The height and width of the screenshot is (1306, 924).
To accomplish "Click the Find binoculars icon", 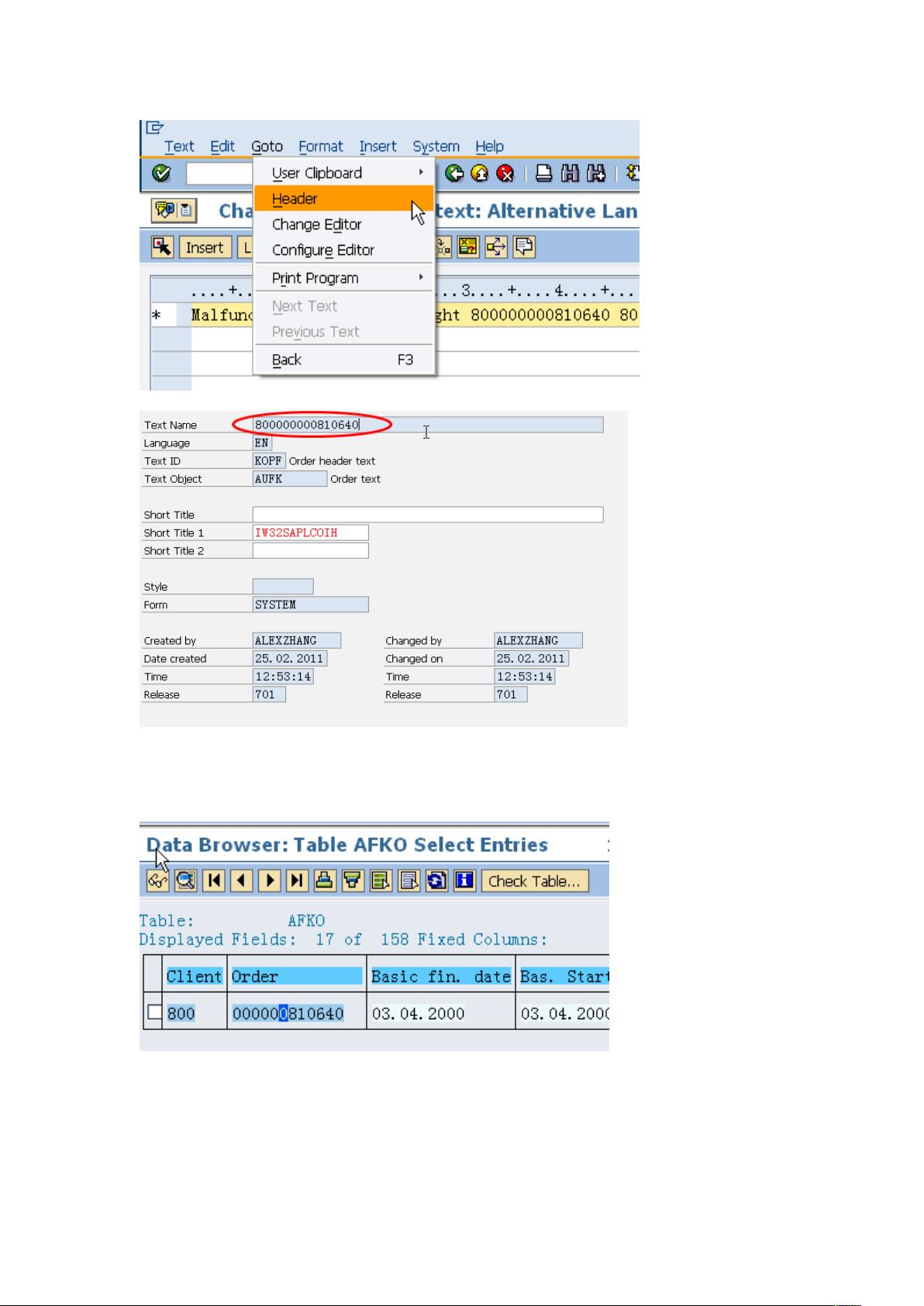I will pyautogui.click(x=571, y=174).
